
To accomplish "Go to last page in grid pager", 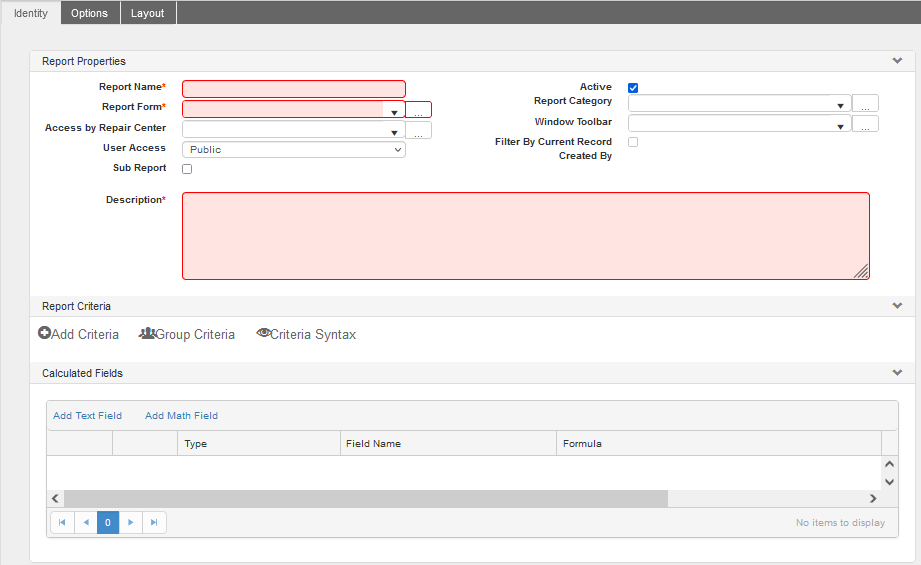I will (x=154, y=522).
